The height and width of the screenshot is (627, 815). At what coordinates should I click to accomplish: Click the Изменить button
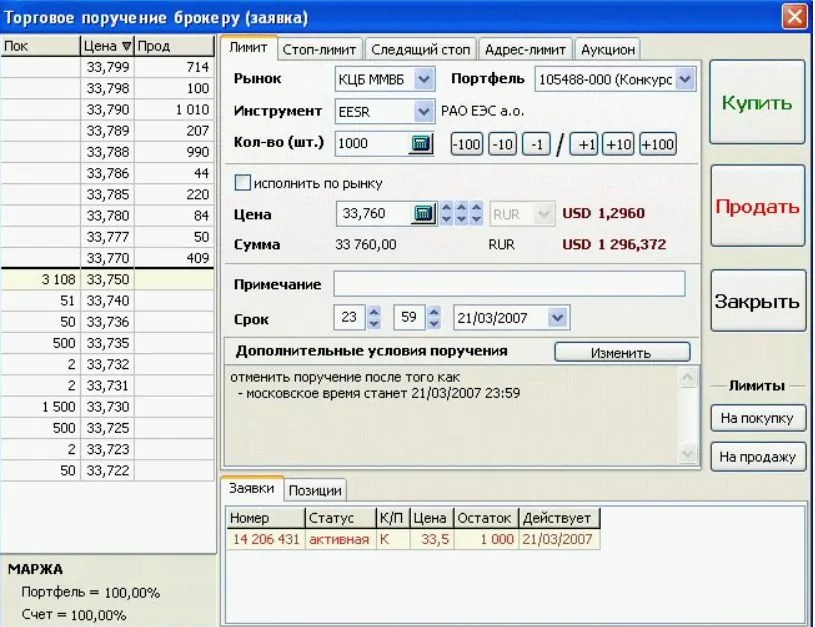[x=621, y=353]
